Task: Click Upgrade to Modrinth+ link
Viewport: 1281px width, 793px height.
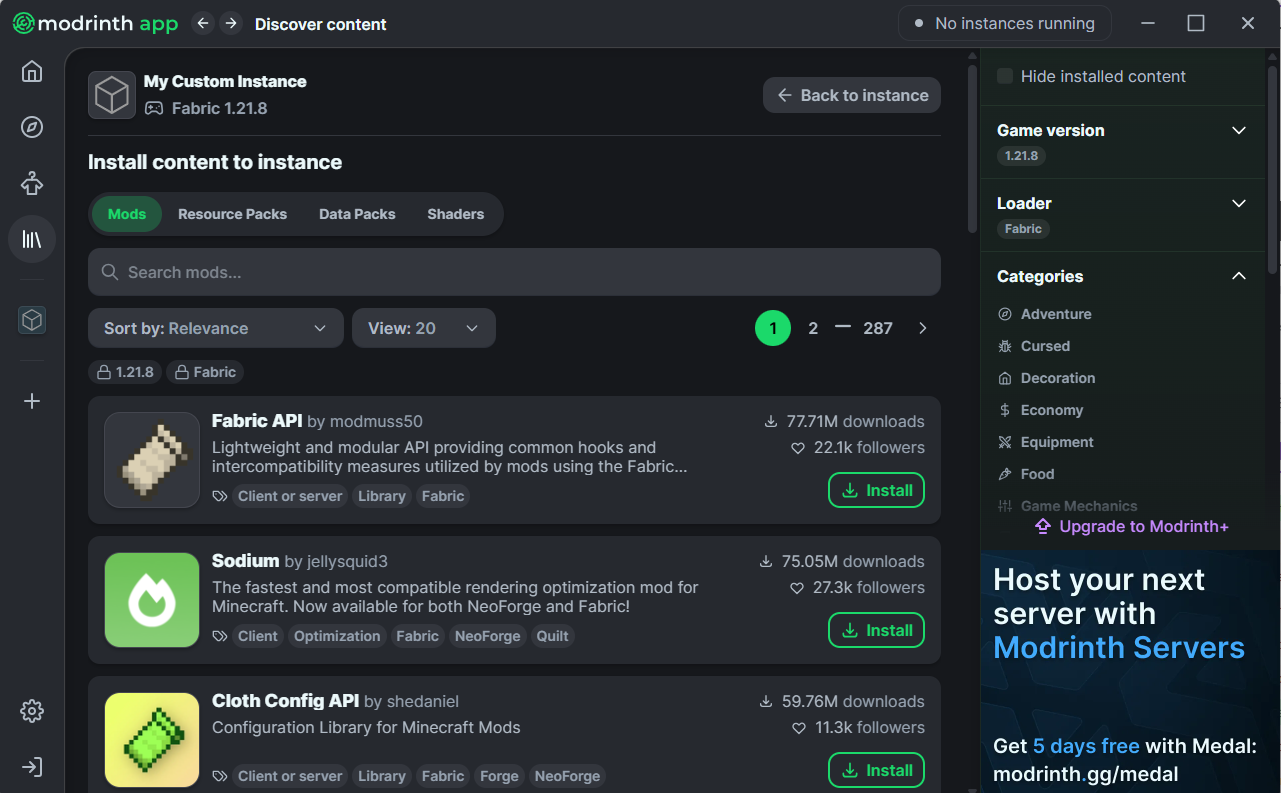Action: [x=1131, y=526]
